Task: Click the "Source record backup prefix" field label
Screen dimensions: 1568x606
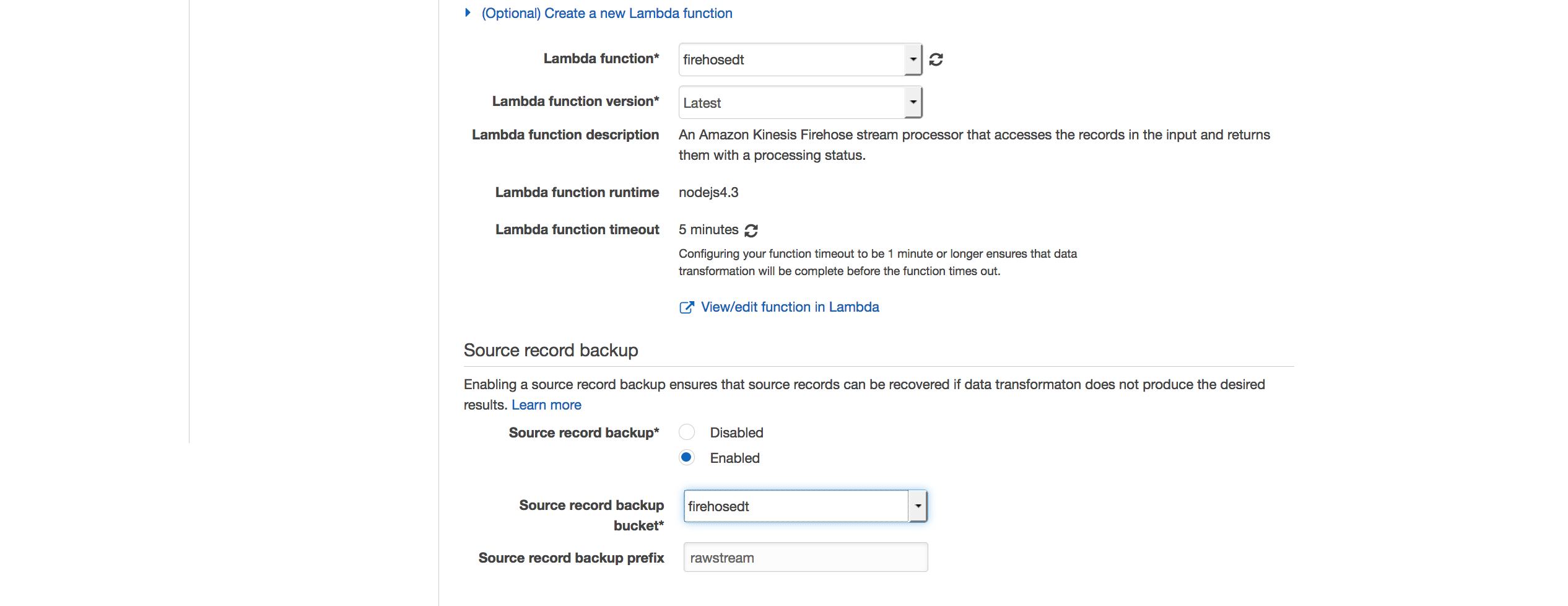Action: click(571, 558)
